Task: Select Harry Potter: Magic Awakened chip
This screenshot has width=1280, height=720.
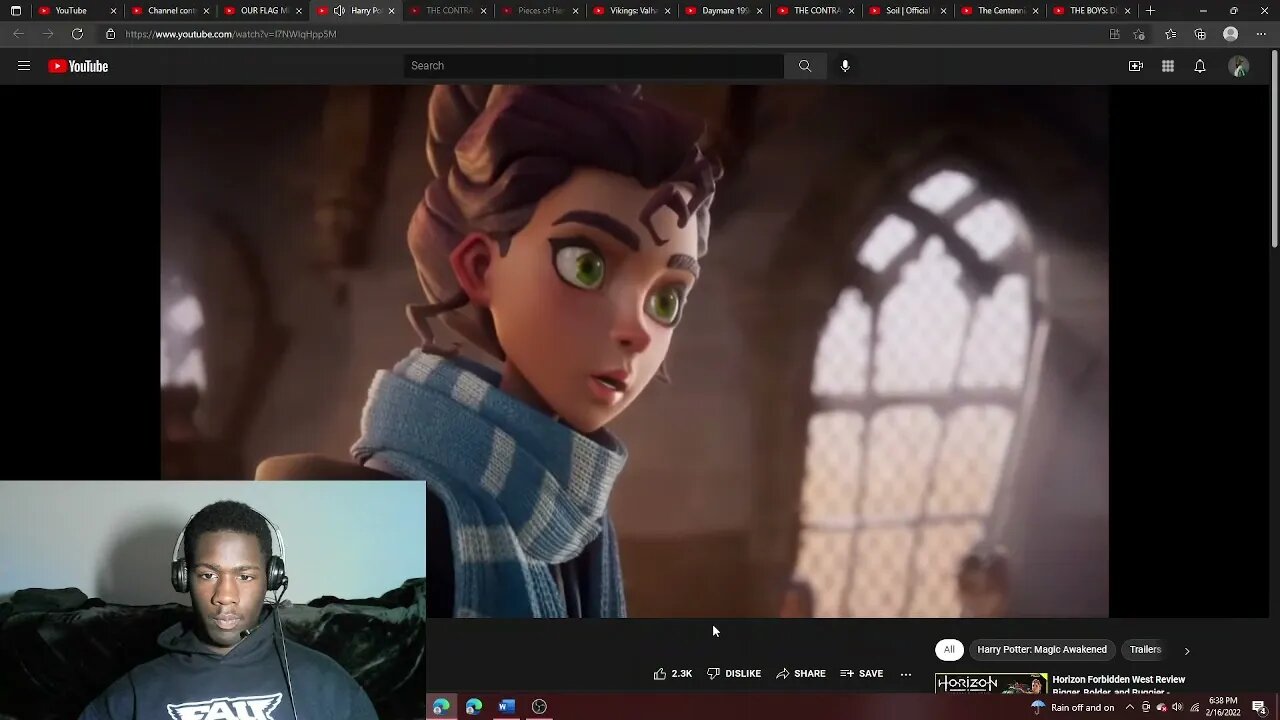Action: (1042, 650)
